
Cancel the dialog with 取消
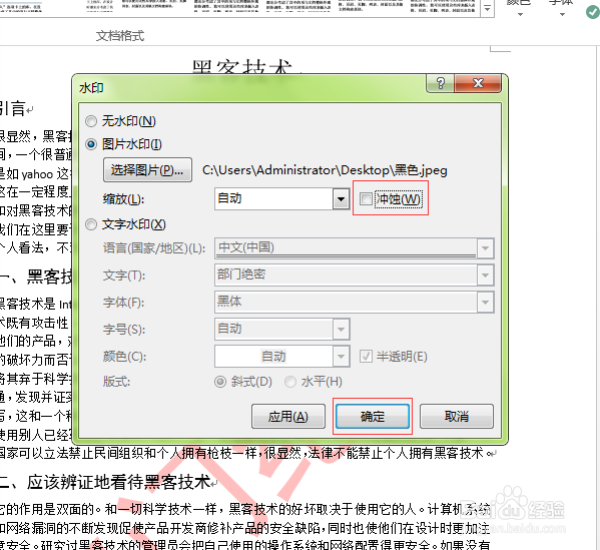pos(457,416)
